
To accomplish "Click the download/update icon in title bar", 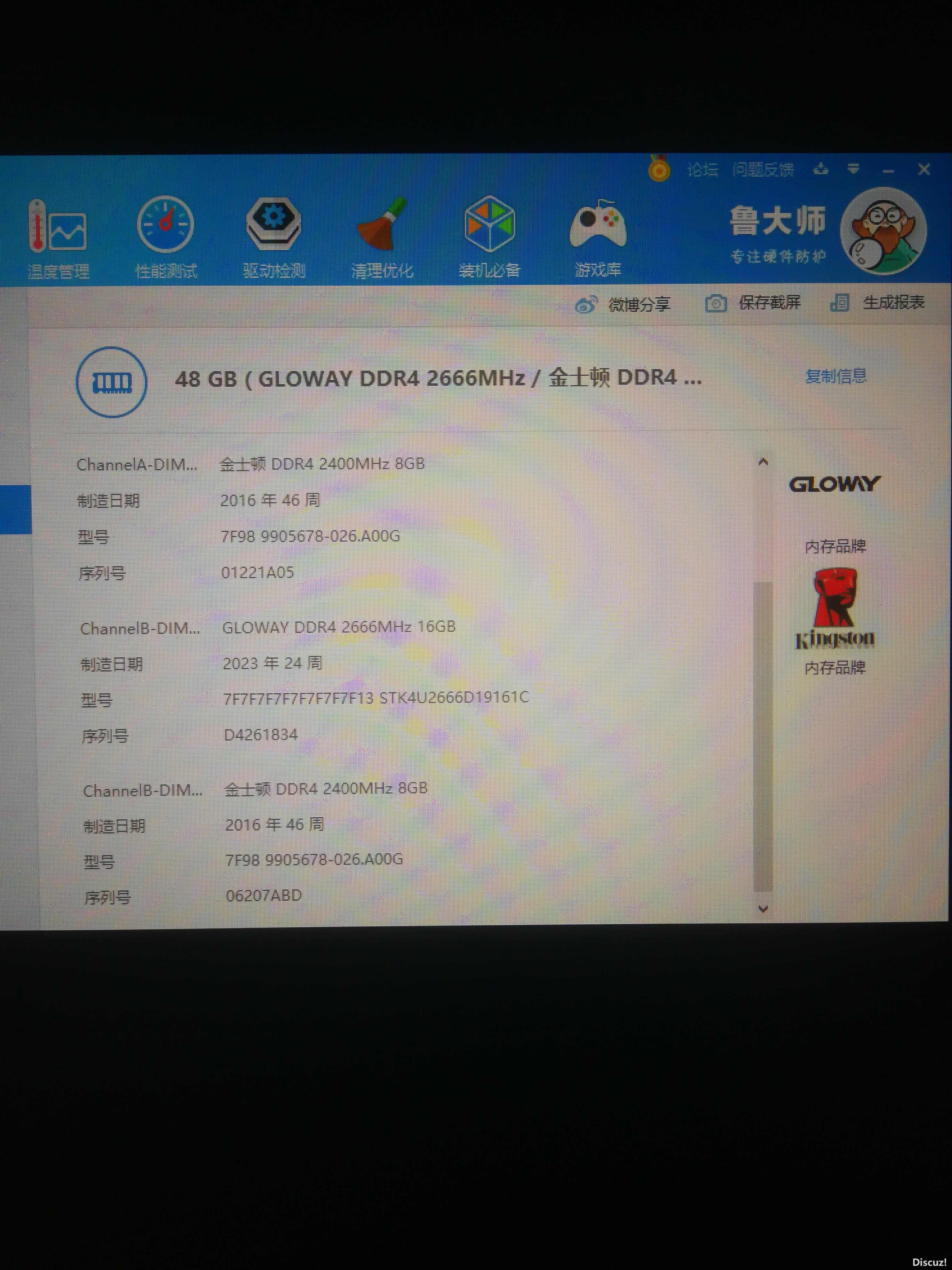I will [x=821, y=169].
